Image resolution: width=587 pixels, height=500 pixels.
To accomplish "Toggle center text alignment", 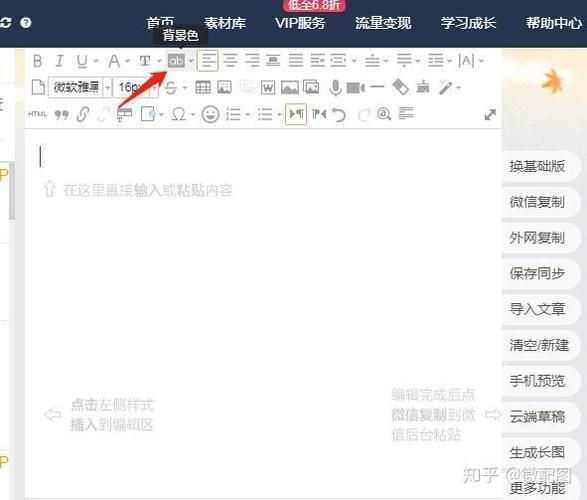I will [x=230, y=60].
